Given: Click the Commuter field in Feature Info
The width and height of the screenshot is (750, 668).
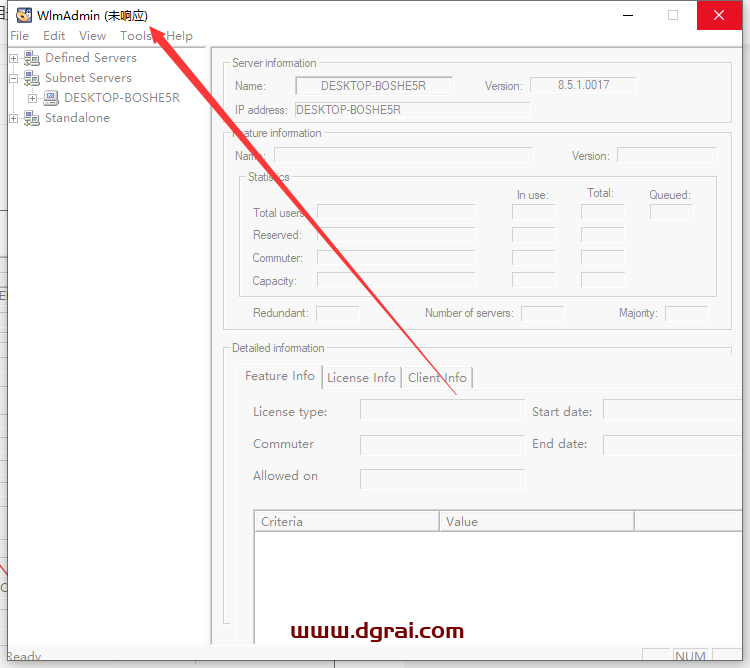Looking at the screenshot, I should pos(442,445).
